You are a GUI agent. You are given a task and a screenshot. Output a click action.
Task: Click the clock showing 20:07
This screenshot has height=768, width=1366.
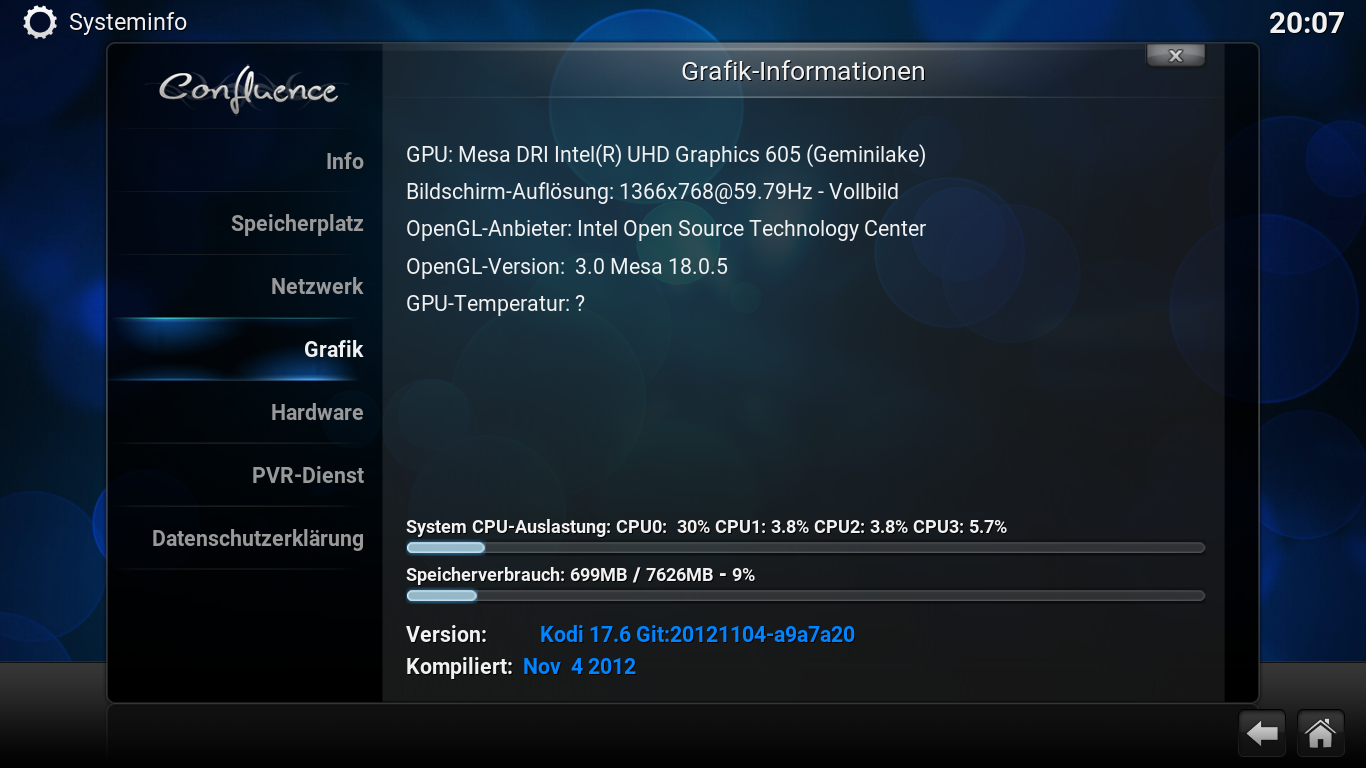[x=1306, y=23]
